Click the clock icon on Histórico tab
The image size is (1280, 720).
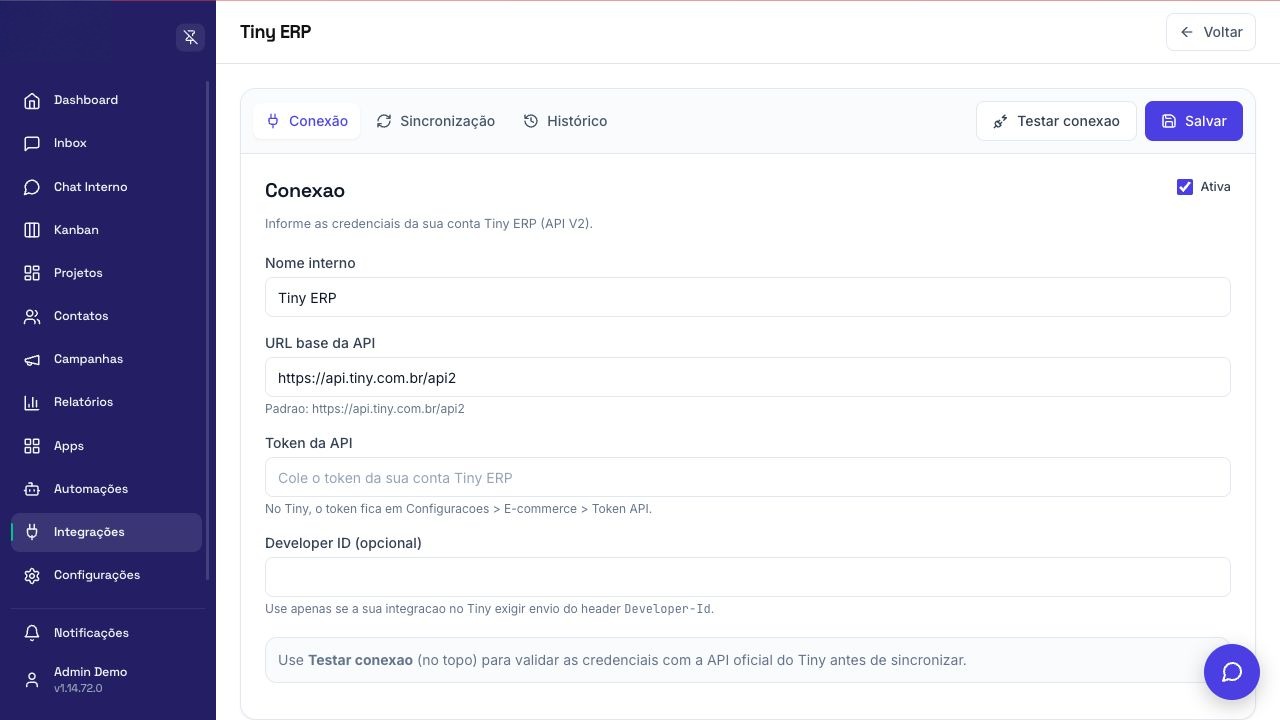click(x=531, y=121)
